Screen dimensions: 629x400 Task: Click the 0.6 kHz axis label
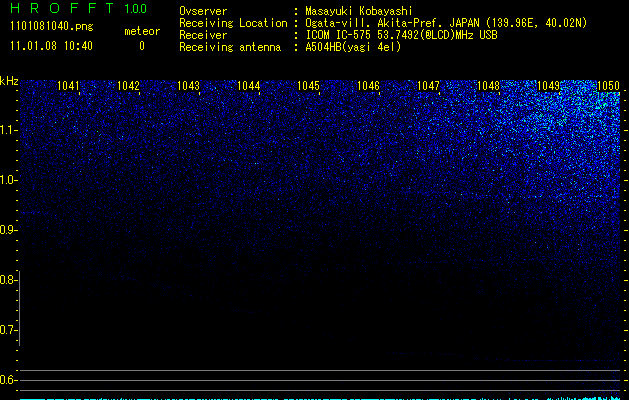pyautogui.click(x=8, y=380)
